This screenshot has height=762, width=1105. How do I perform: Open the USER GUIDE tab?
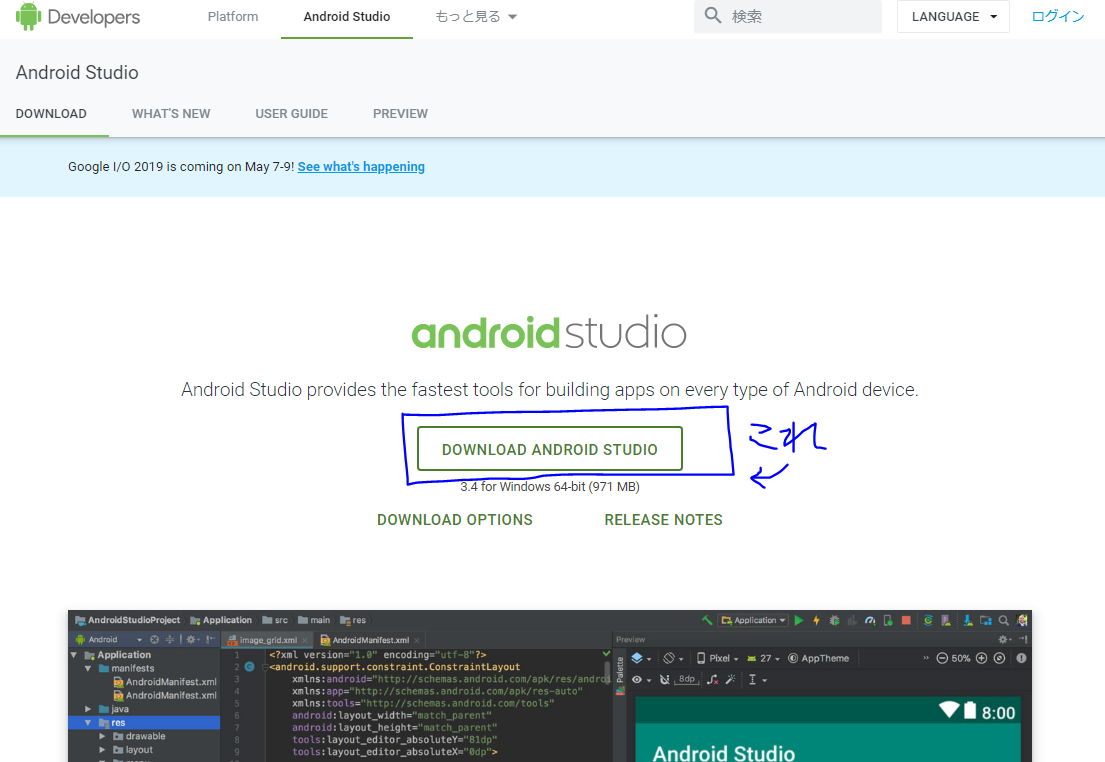click(x=291, y=113)
